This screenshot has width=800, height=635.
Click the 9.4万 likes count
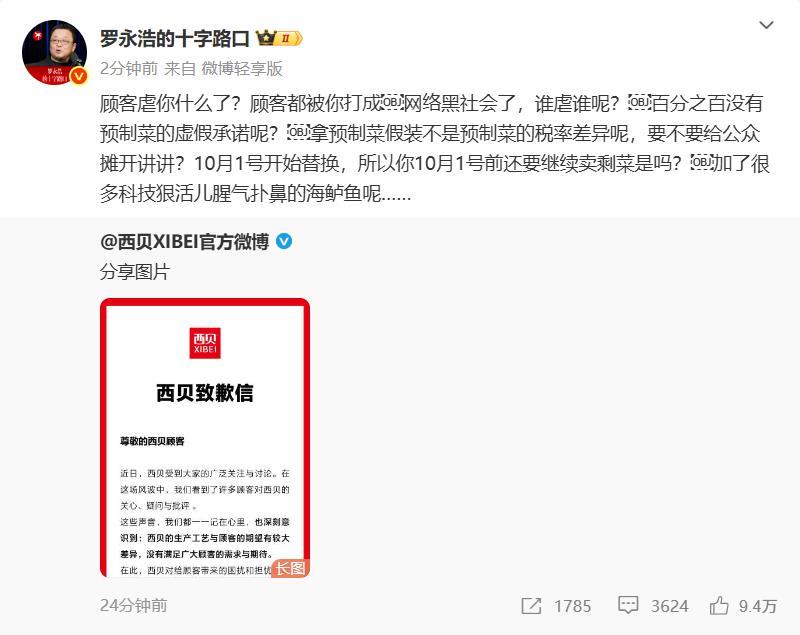click(758, 606)
